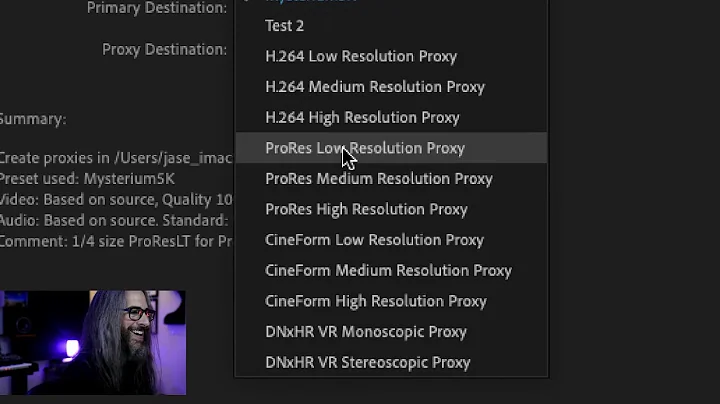Choose H.264 Low Resolution Proxy
The width and height of the screenshot is (720, 404).
click(x=391, y=56)
